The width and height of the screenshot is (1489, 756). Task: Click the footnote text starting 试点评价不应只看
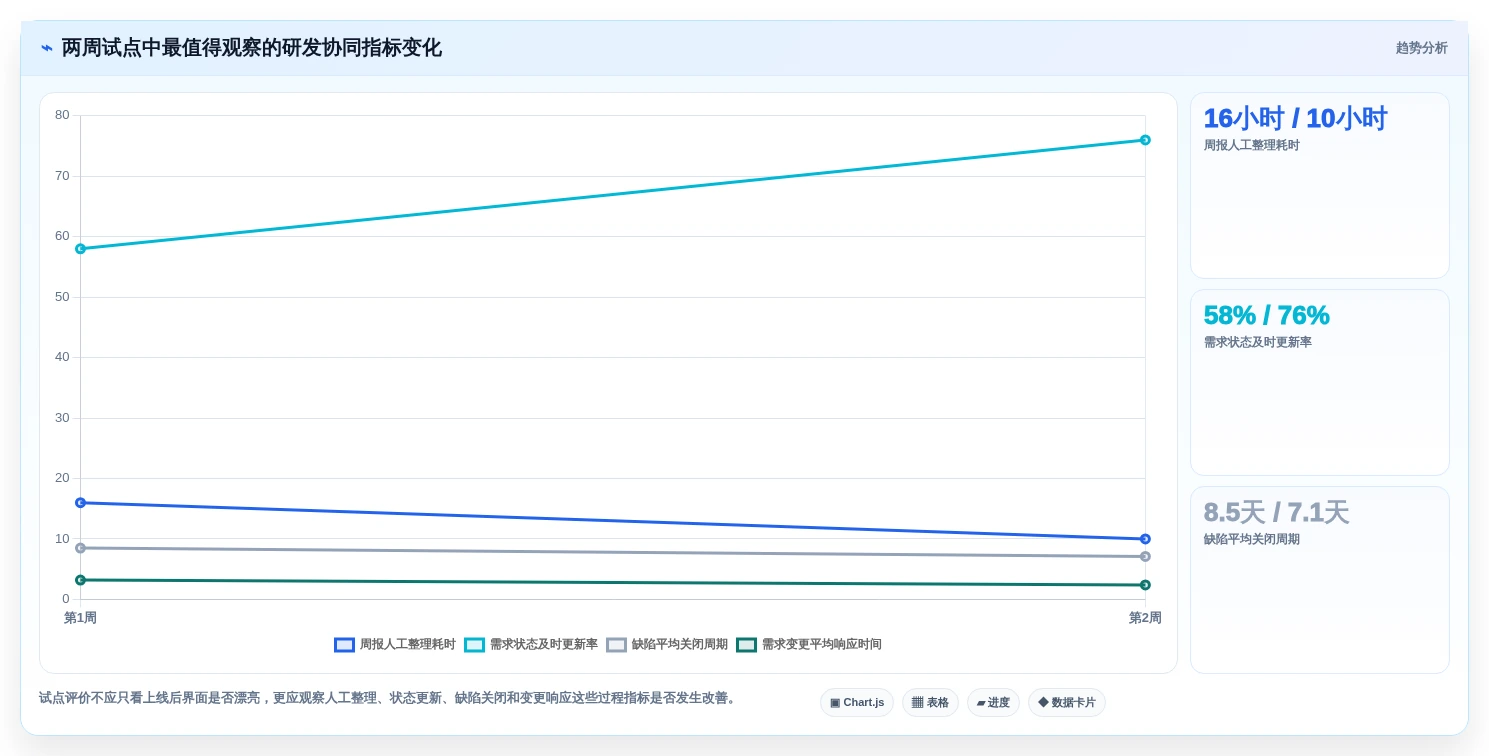click(x=389, y=699)
